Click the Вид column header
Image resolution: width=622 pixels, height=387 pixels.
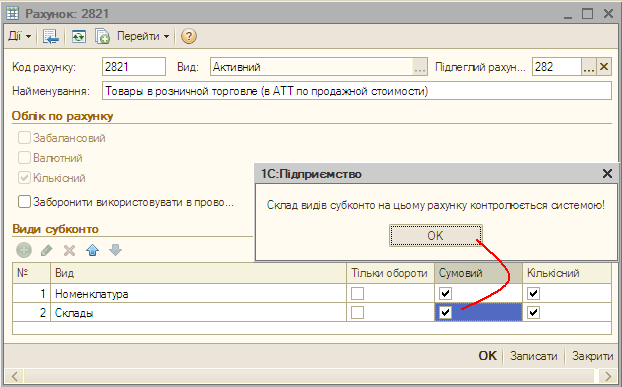[x=198, y=273]
